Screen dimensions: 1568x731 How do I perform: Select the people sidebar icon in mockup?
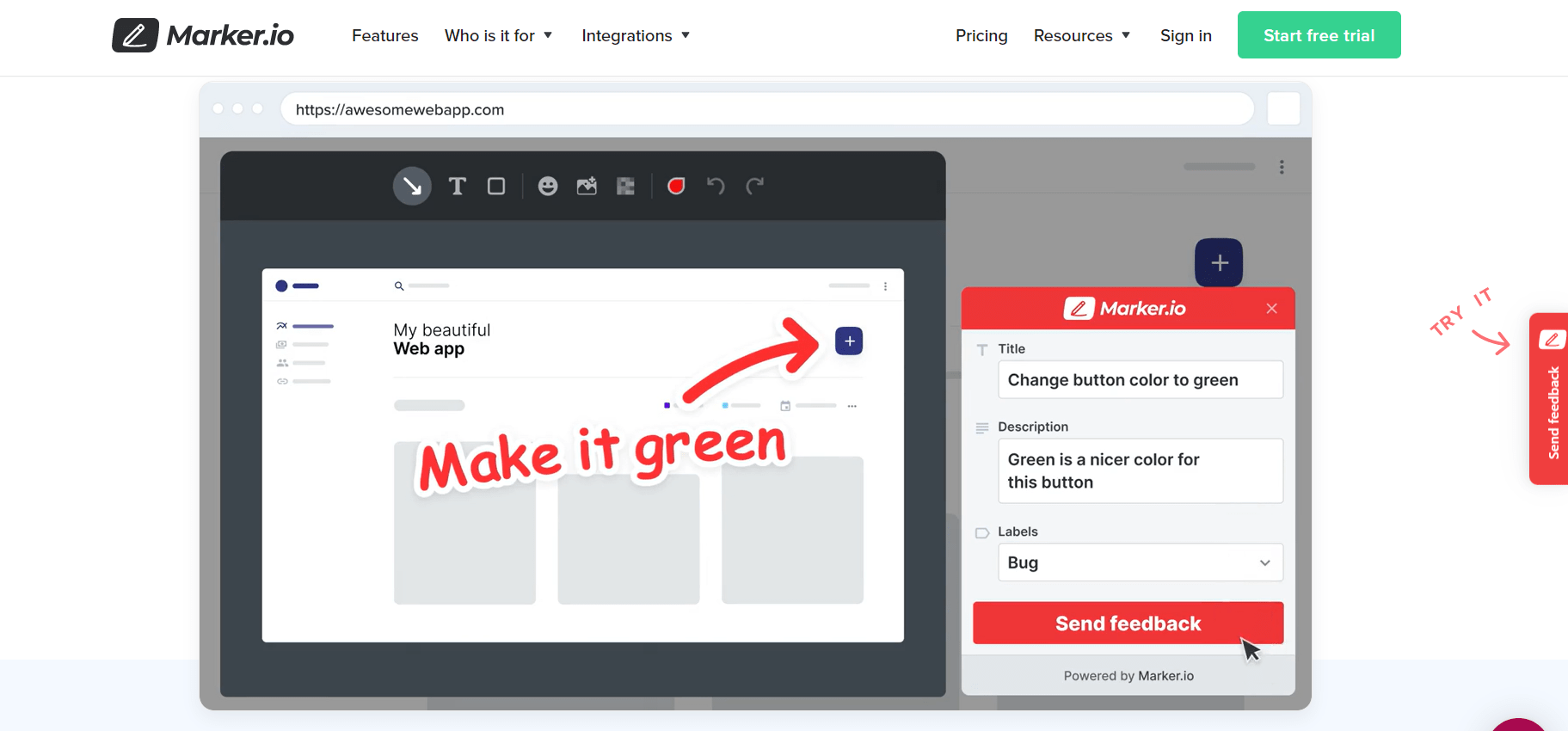(282, 363)
